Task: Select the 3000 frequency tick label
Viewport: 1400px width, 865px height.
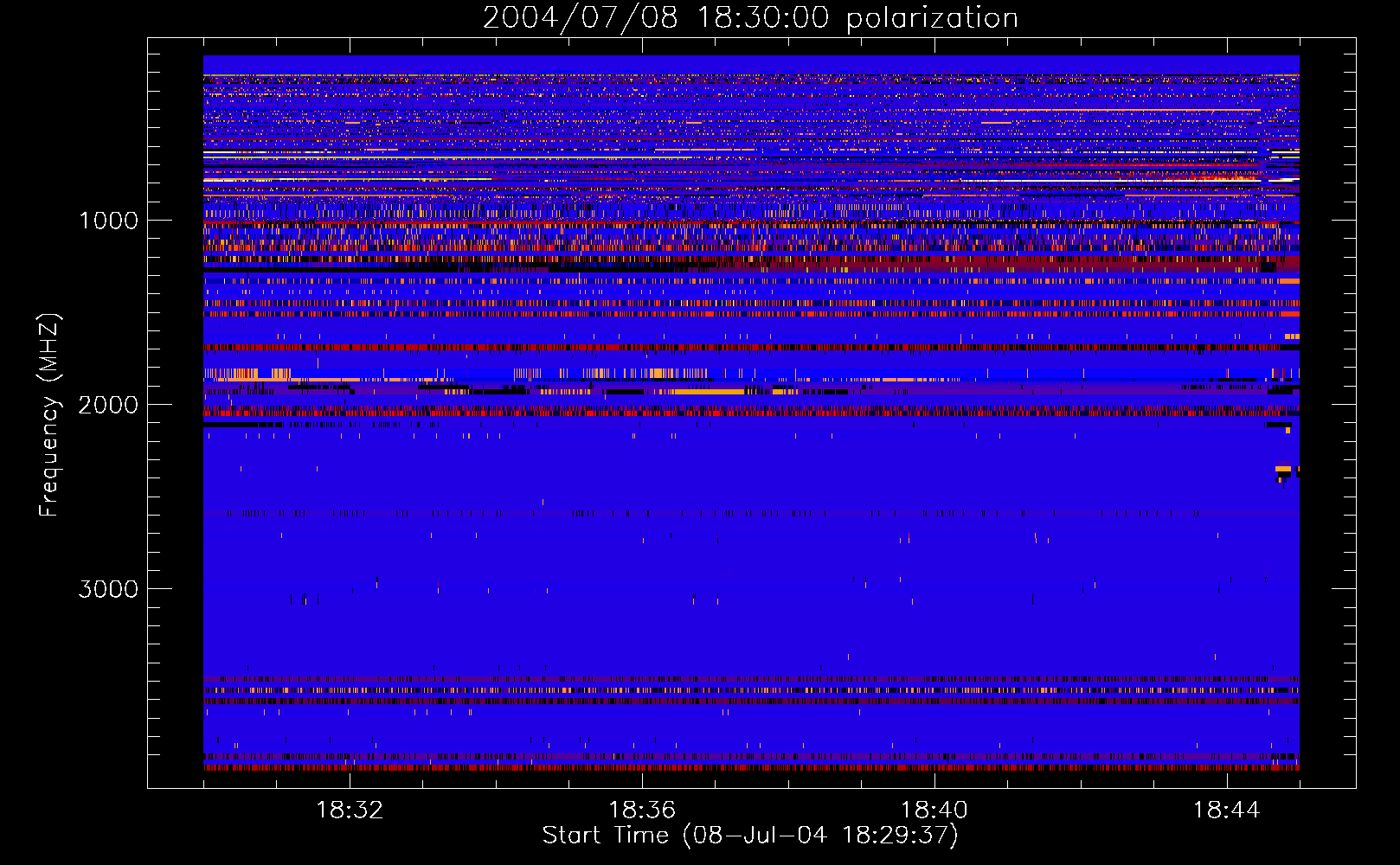Action: [108, 589]
